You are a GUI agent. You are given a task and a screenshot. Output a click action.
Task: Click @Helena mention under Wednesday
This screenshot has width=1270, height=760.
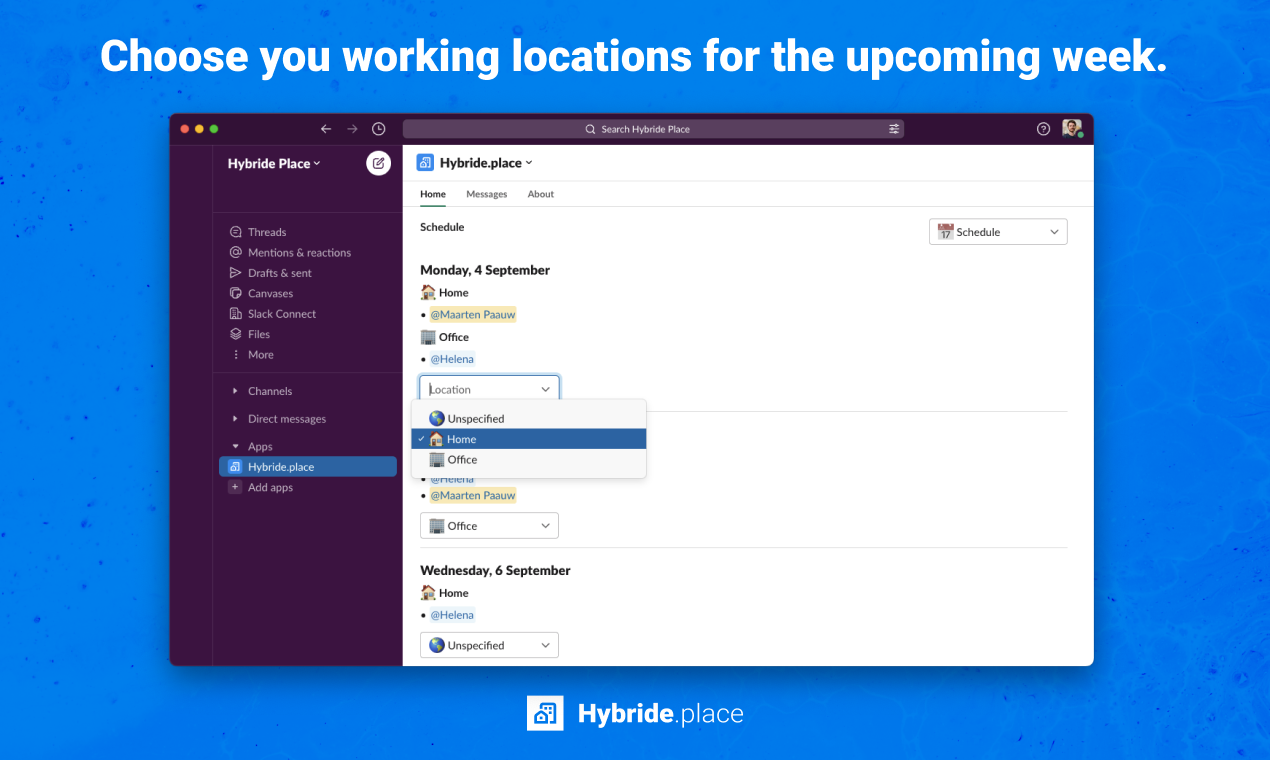[x=452, y=615]
